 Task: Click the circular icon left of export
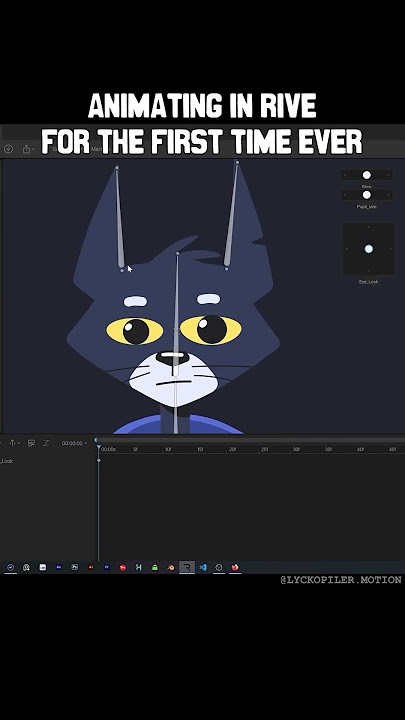[8, 149]
